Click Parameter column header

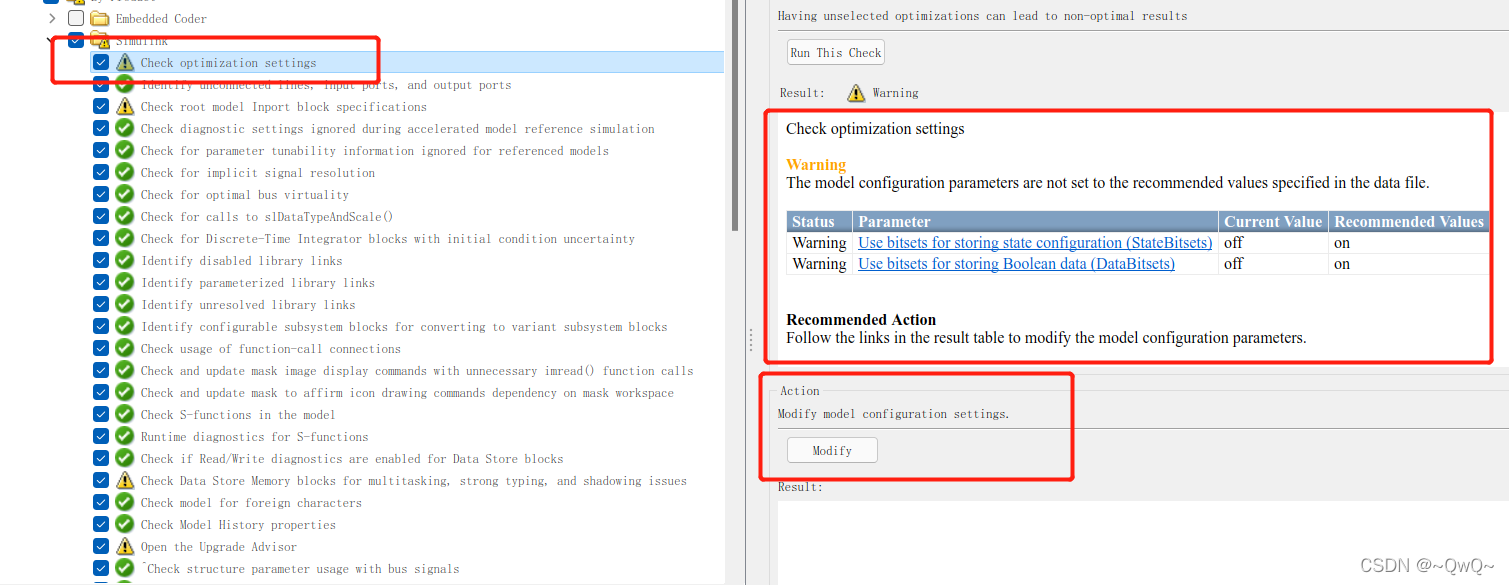point(1036,221)
